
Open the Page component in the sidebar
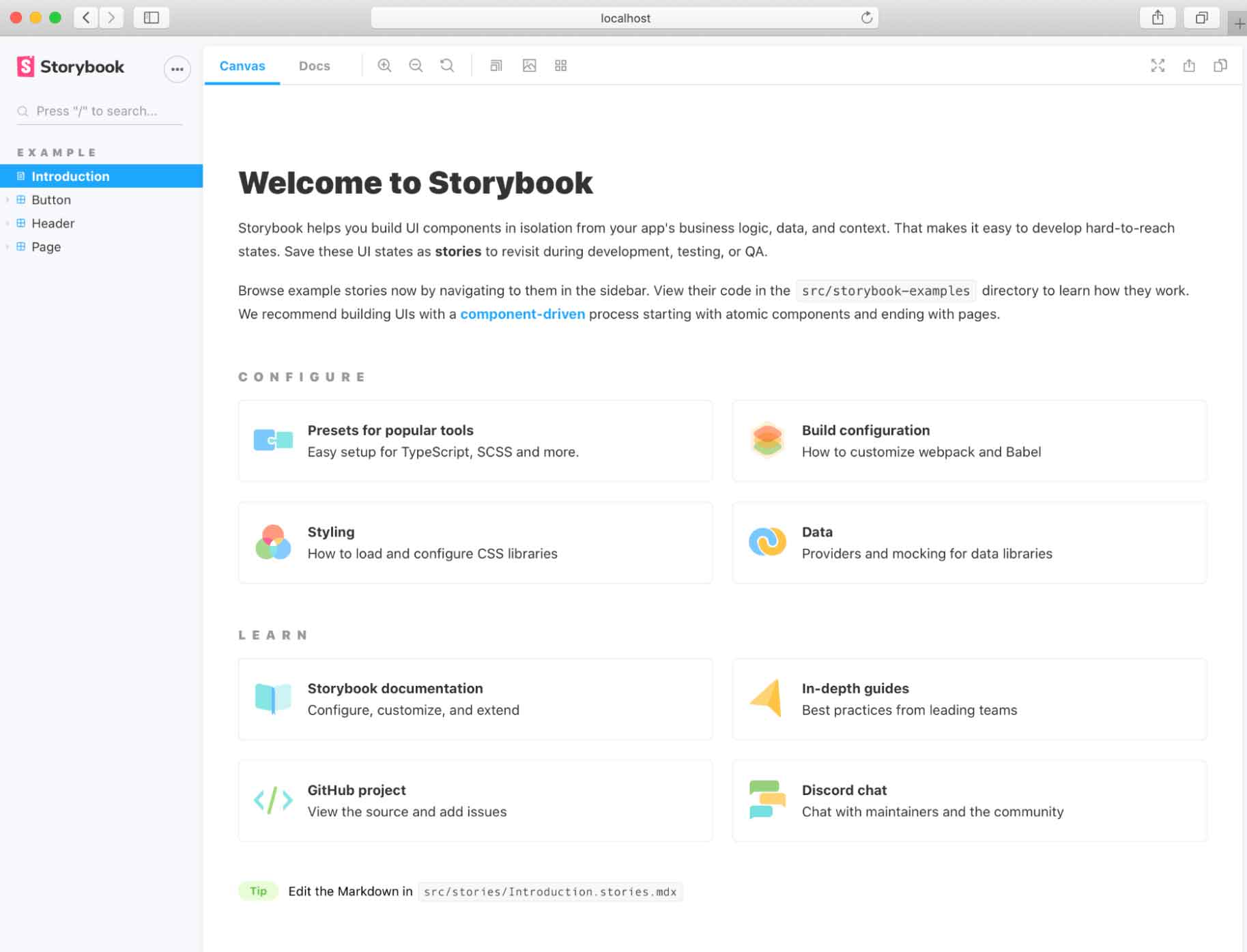pos(46,247)
